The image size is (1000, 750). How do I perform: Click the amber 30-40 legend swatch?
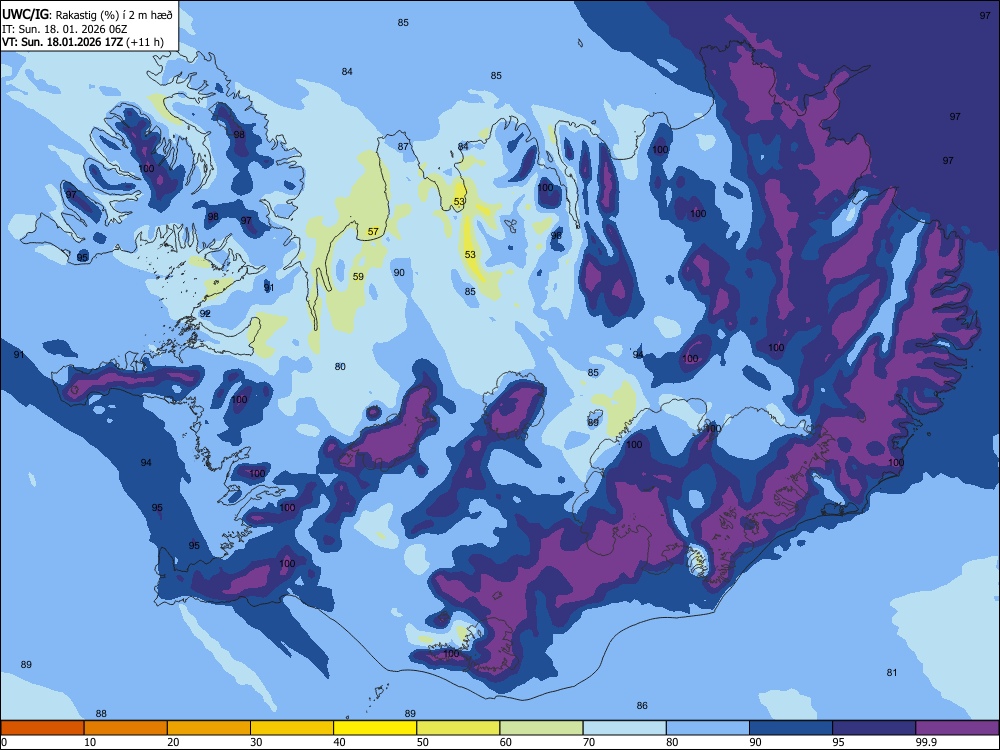click(292, 728)
